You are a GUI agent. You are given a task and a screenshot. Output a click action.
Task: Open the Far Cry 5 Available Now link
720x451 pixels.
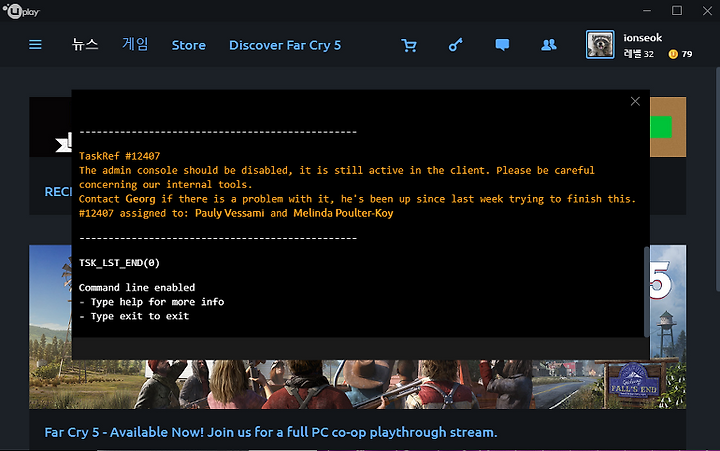click(x=270, y=432)
